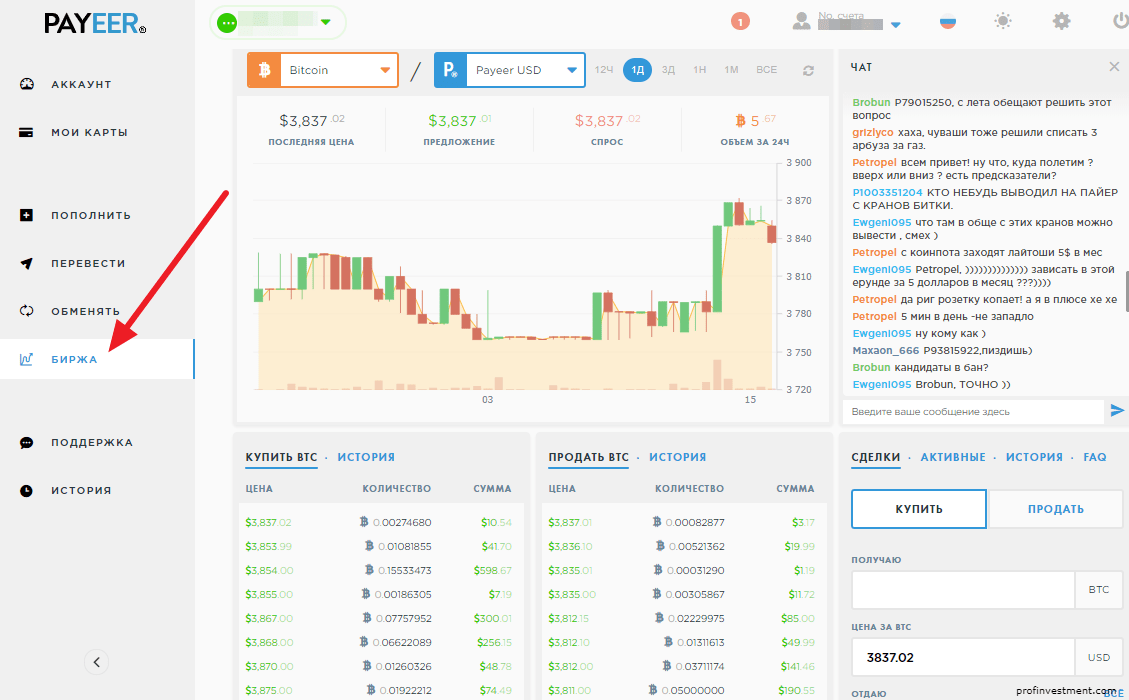This screenshot has width=1129, height=700.
Task: Select the 1Д chart interval
Action: tap(637, 70)
